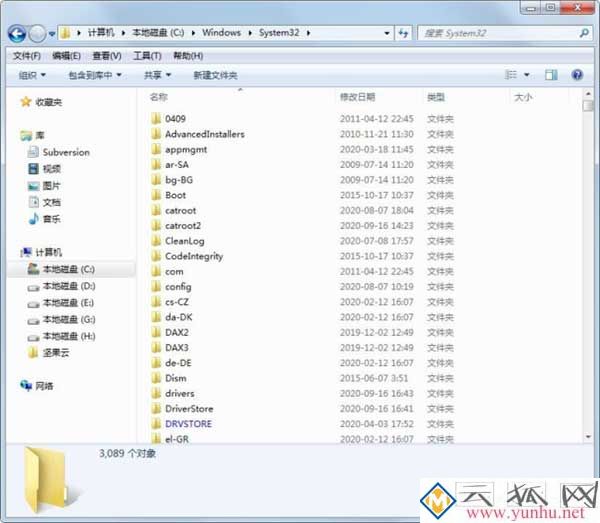The height and width of the screenshot is (523, 600).
Task: Click the appmgmt folder icon
Action: pyautogui.click(x=156, y=149)
